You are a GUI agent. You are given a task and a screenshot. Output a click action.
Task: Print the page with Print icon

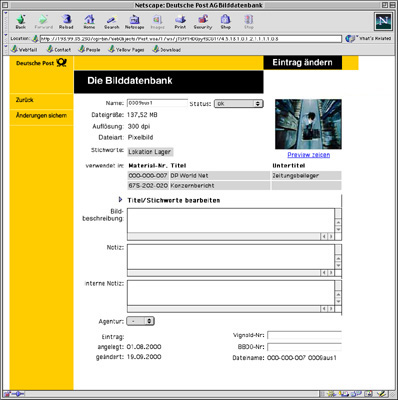pos(180,22)
